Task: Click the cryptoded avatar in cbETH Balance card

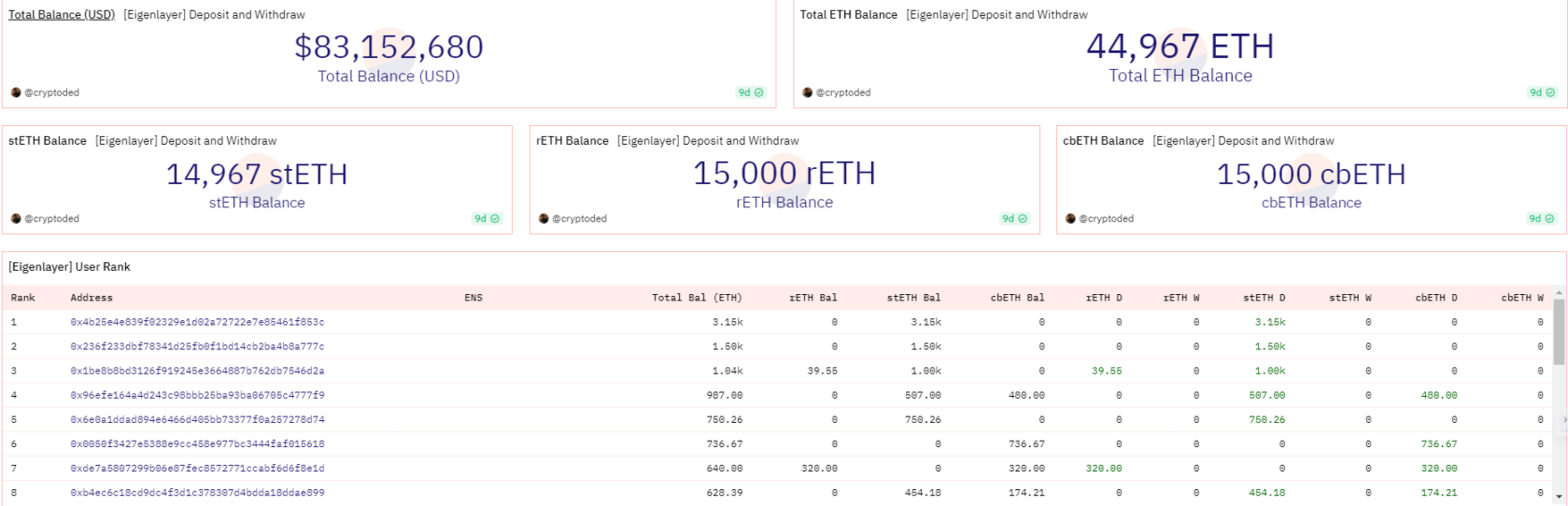Action: pos(1070,218)
